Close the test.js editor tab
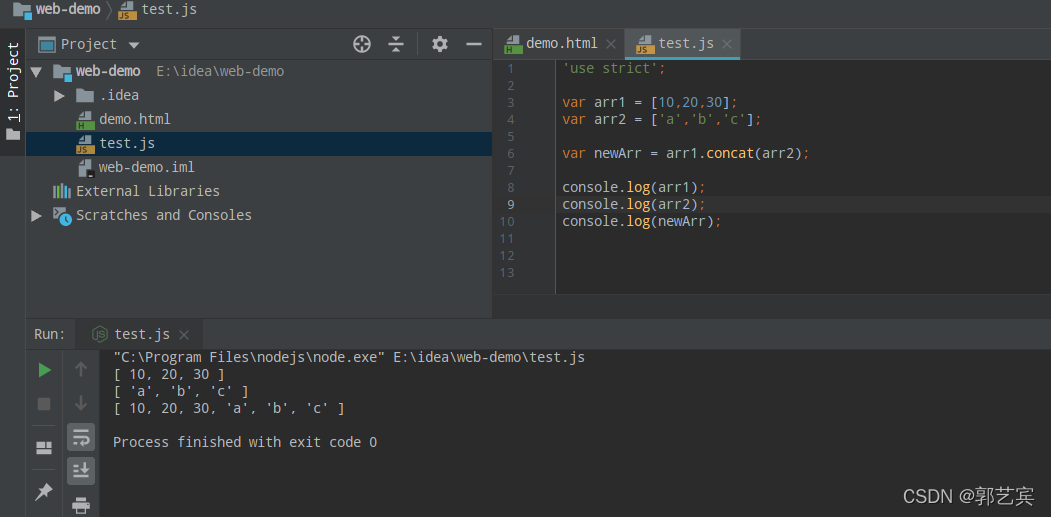Viewport: 1051px width, 517px height. (x=727, y=44)
